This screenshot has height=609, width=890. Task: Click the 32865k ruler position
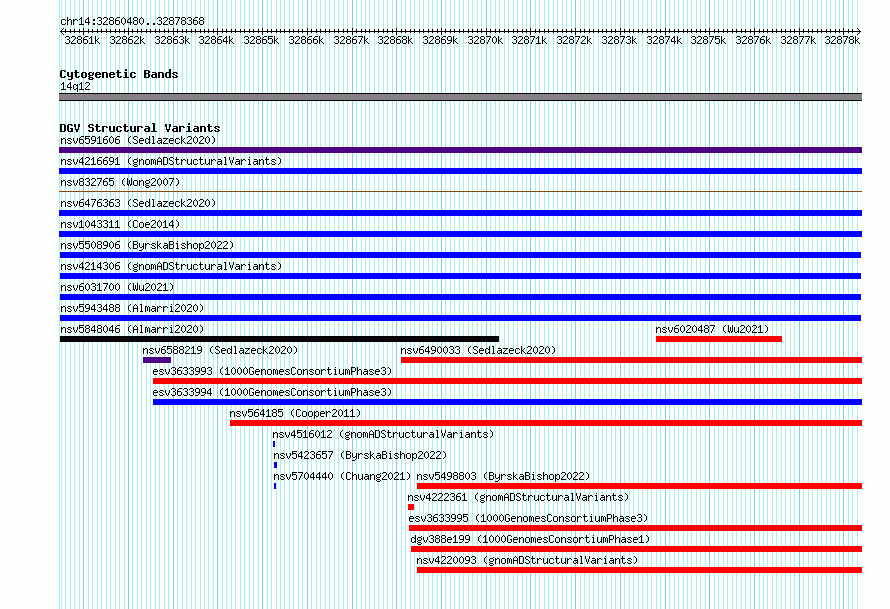(x=261, y=40)
